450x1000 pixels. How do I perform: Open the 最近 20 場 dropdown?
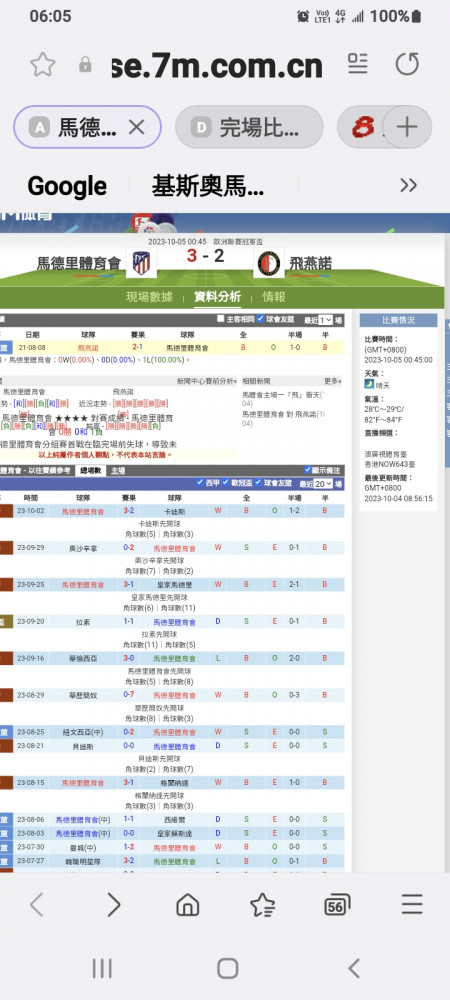point(323,484)
